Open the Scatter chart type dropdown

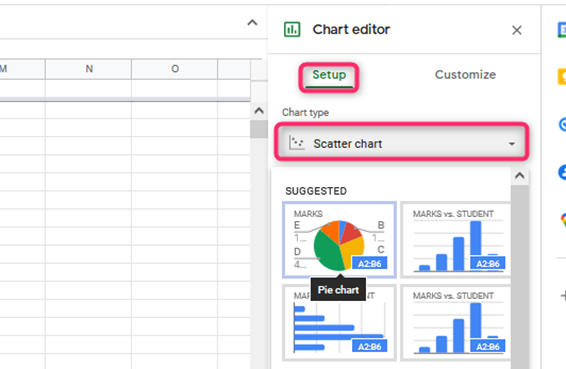401,143
